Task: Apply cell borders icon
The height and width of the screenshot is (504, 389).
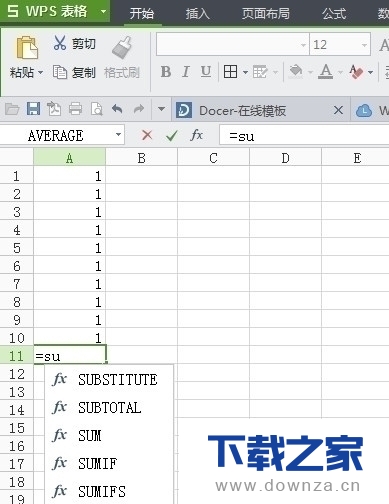Action: pos(230,72)
